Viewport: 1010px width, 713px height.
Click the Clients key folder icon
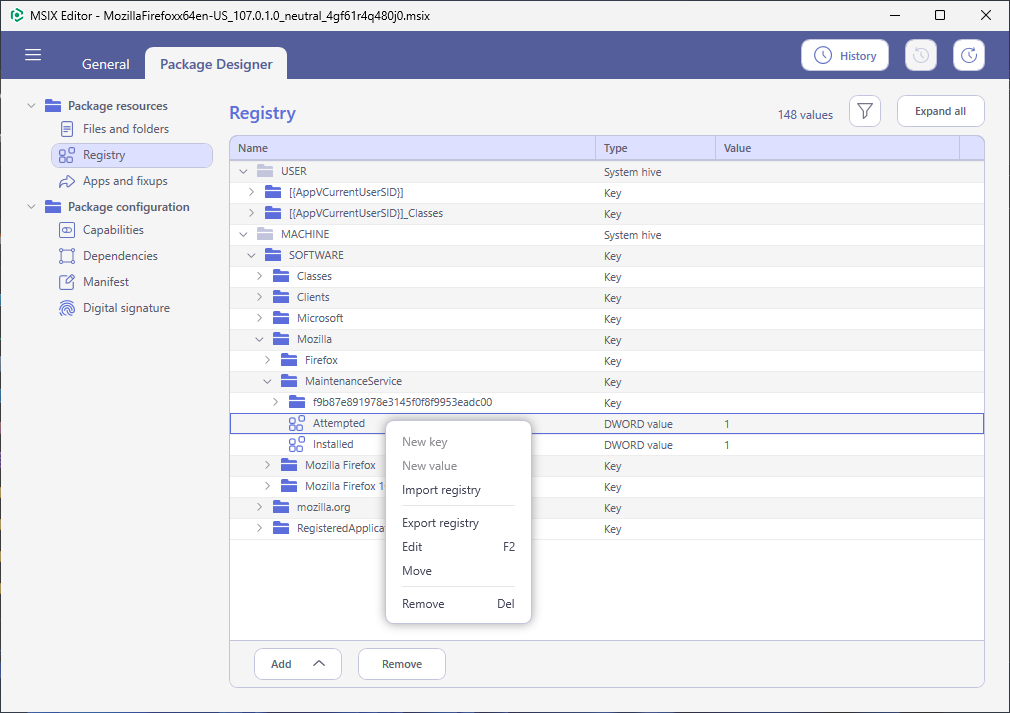click(281, 298)
